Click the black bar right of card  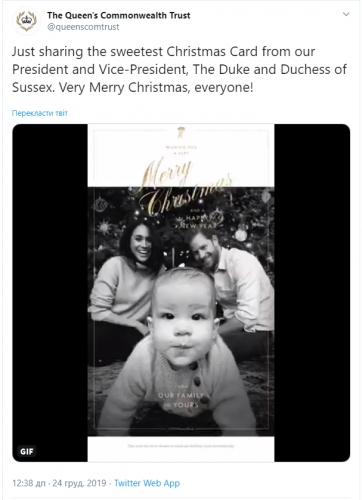312,293
